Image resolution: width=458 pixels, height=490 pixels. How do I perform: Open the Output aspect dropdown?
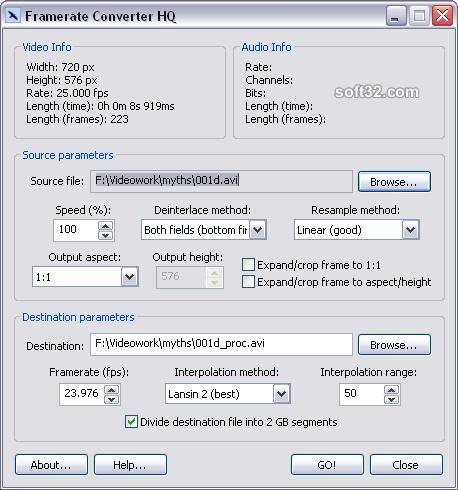130,277
